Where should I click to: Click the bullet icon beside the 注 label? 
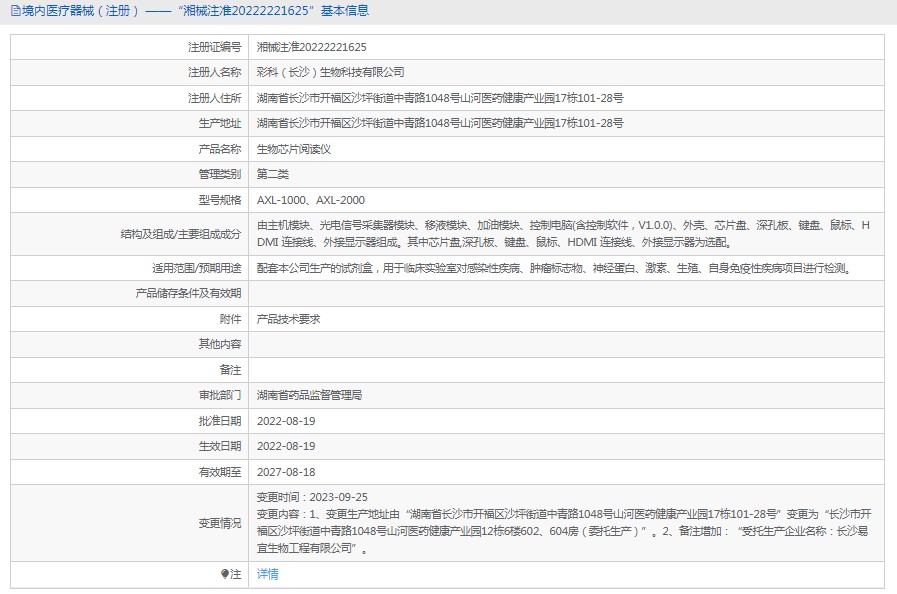click(224, 574)
